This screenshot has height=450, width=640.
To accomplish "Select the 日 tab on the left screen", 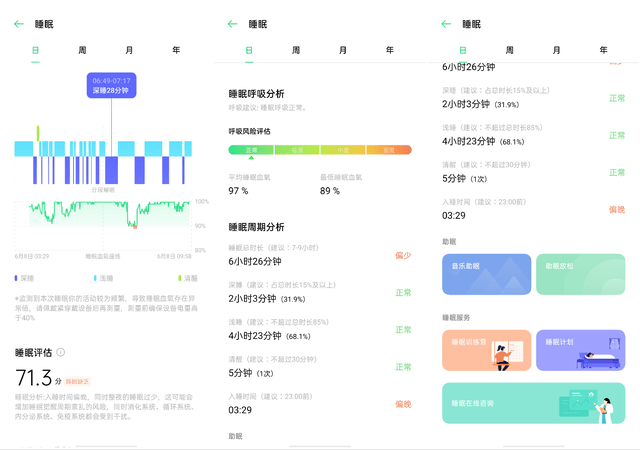I will click(36, 50).
